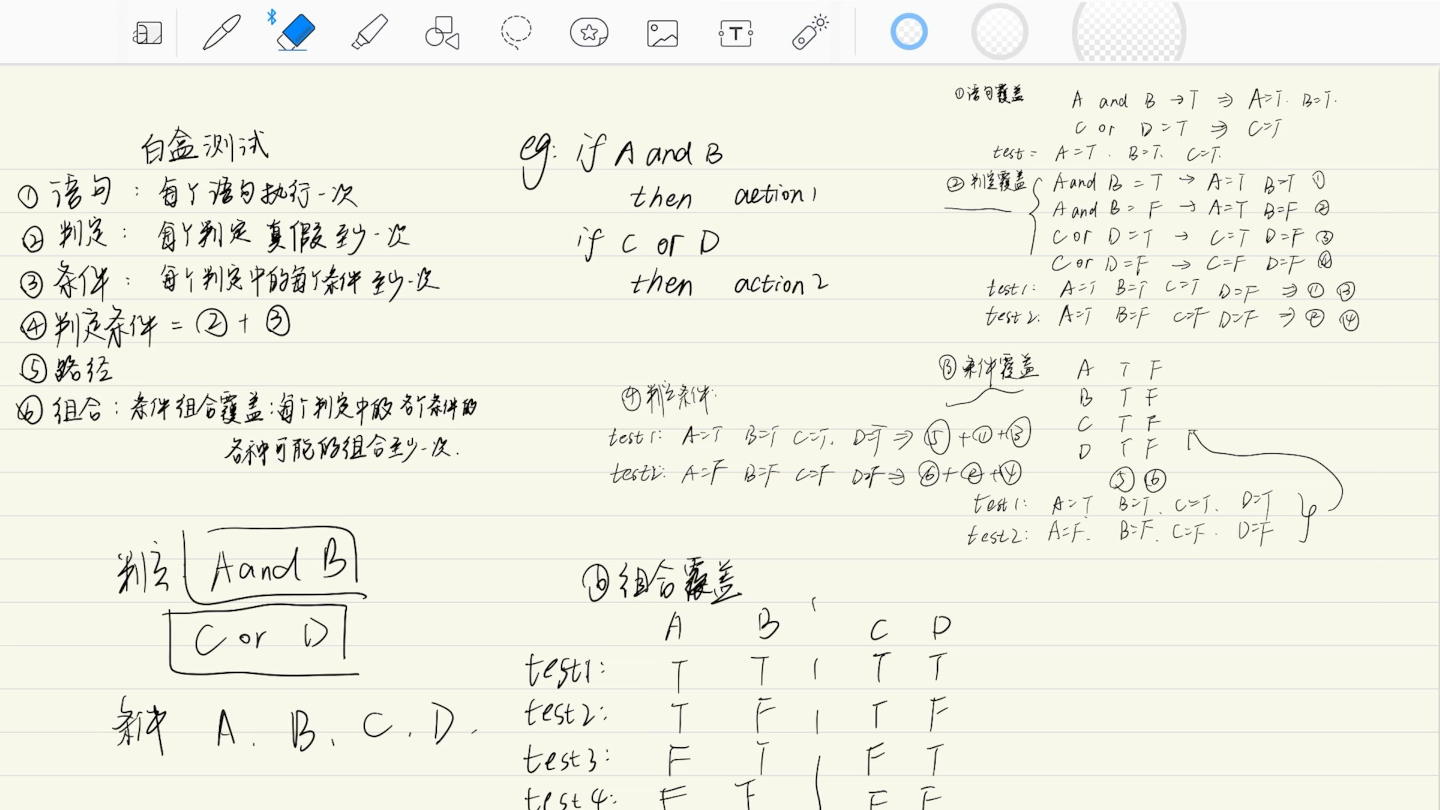The height and width of the screenshot is (810, 1440).
Task: Choose the largest eraser size
Action: (x=1129, y=32)
